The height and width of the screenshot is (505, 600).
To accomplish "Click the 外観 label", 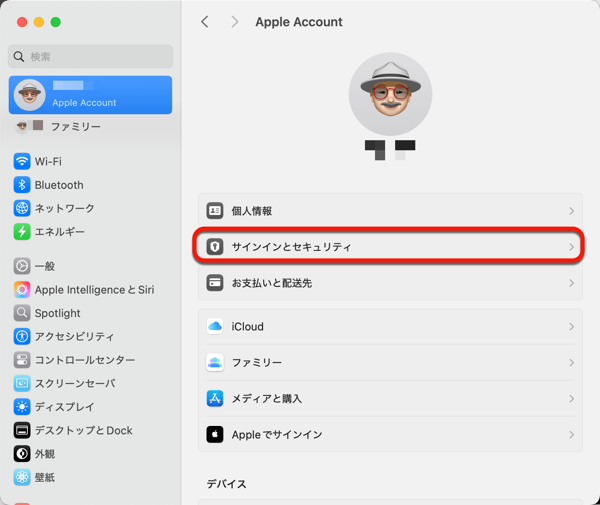I will click(45, 454).
